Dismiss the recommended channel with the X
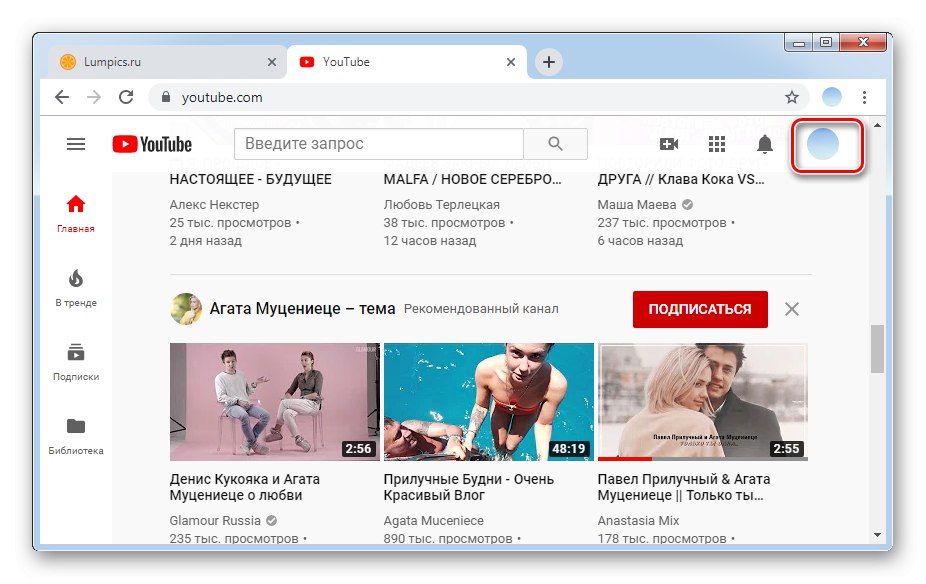Viewport: 926px width, 584px height. (791, 309)
